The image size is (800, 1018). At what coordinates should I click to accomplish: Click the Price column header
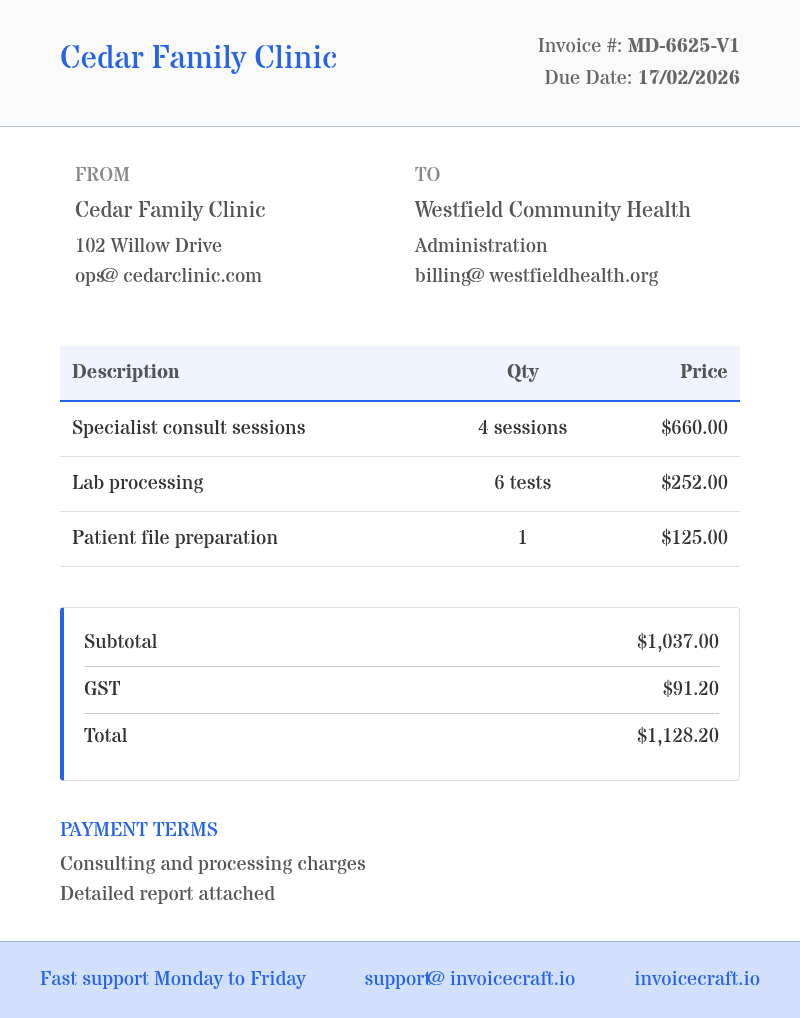tap(703, 371)
